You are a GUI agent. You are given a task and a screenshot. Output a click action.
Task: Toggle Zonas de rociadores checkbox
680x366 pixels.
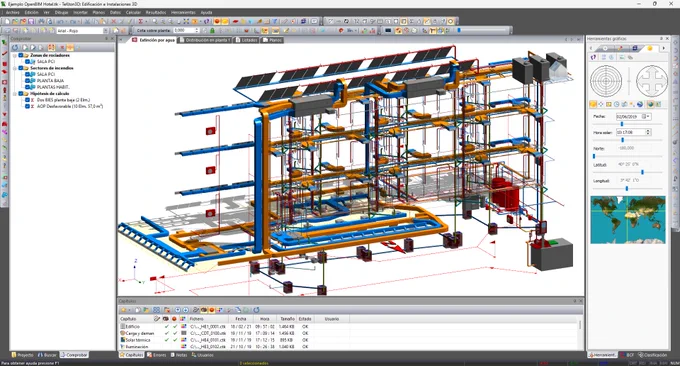click(x=20, y=56)
